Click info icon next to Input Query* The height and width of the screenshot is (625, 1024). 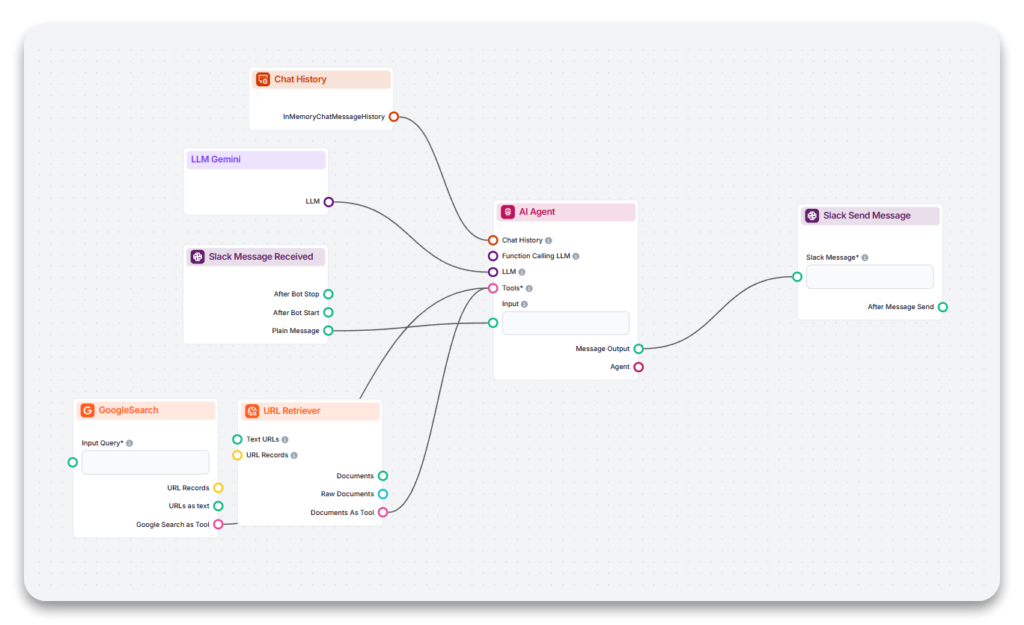tap(130, 443)
